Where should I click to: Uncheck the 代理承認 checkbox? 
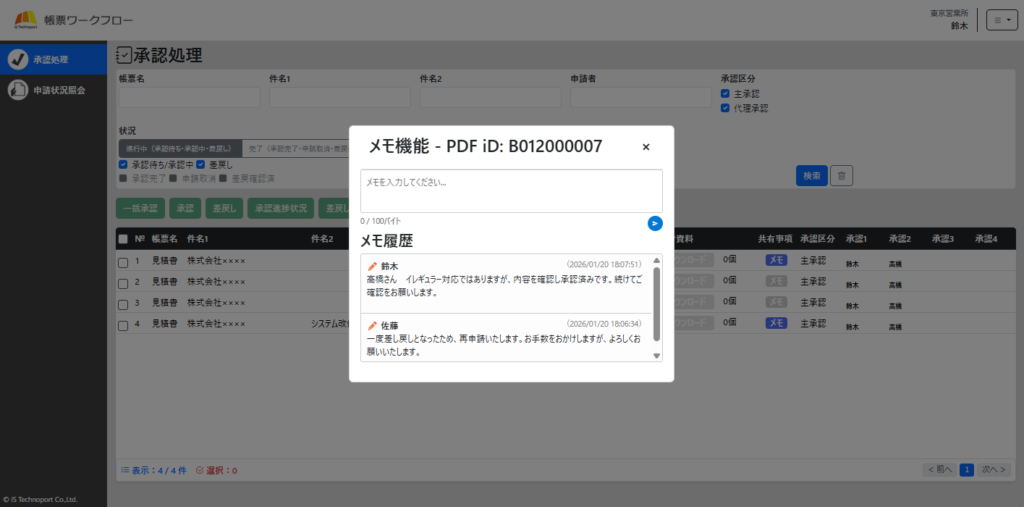coord(725,108)
